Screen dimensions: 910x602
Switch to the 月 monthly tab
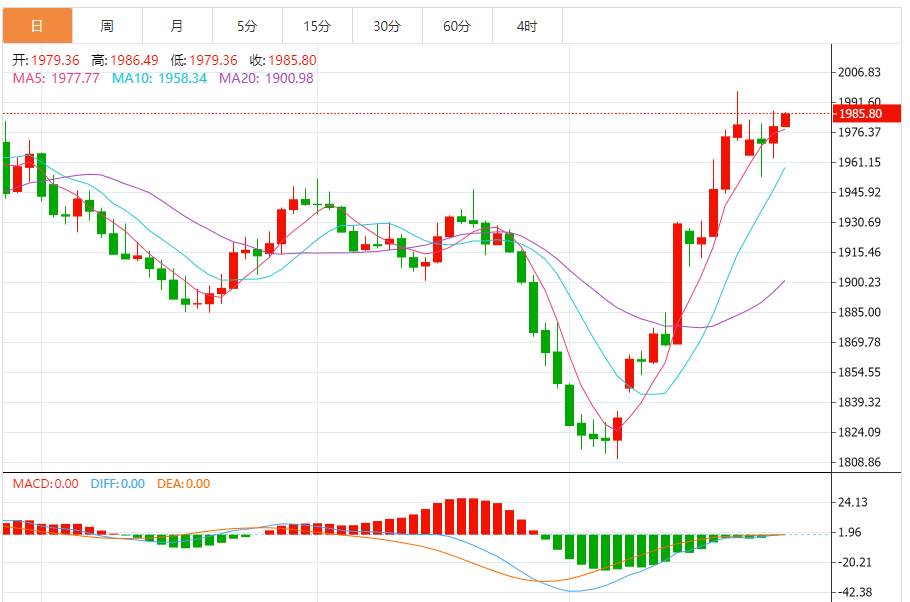click(178, 26)
